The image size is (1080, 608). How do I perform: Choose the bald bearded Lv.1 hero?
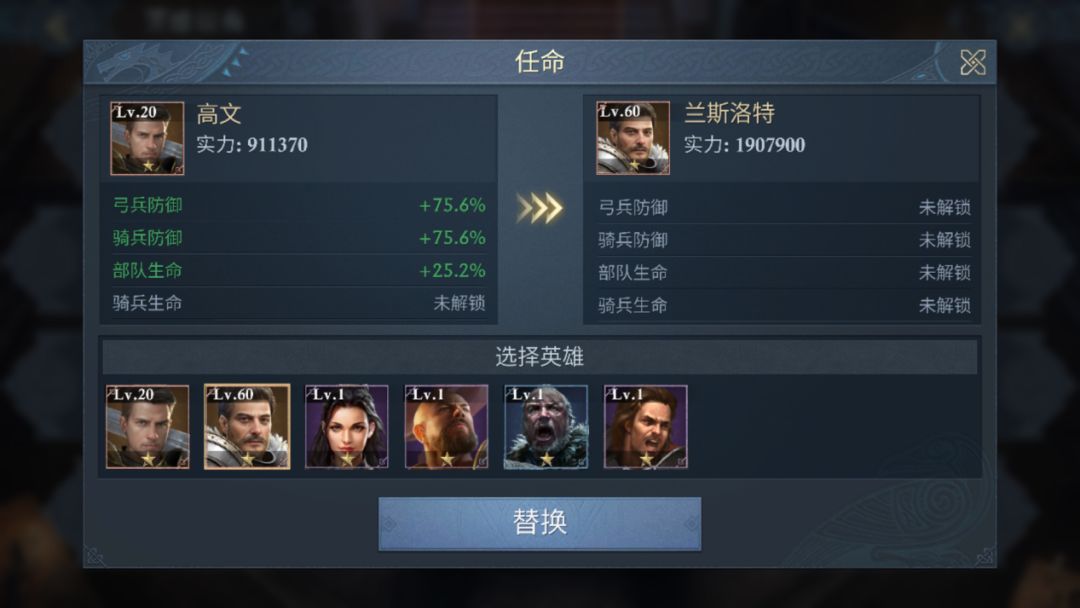click(x=446, y=427)
